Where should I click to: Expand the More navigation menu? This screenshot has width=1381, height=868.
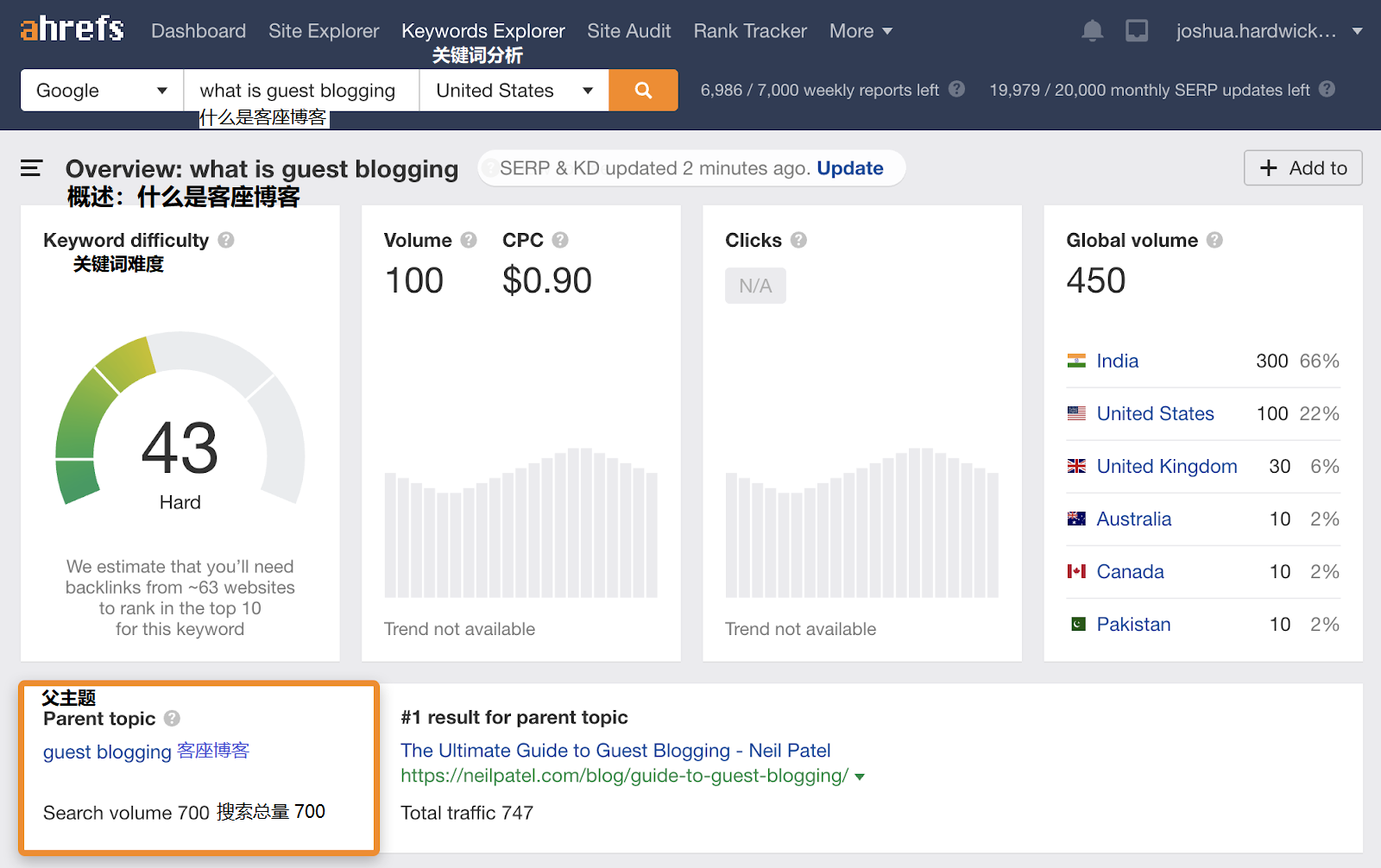tap(861, 31)
